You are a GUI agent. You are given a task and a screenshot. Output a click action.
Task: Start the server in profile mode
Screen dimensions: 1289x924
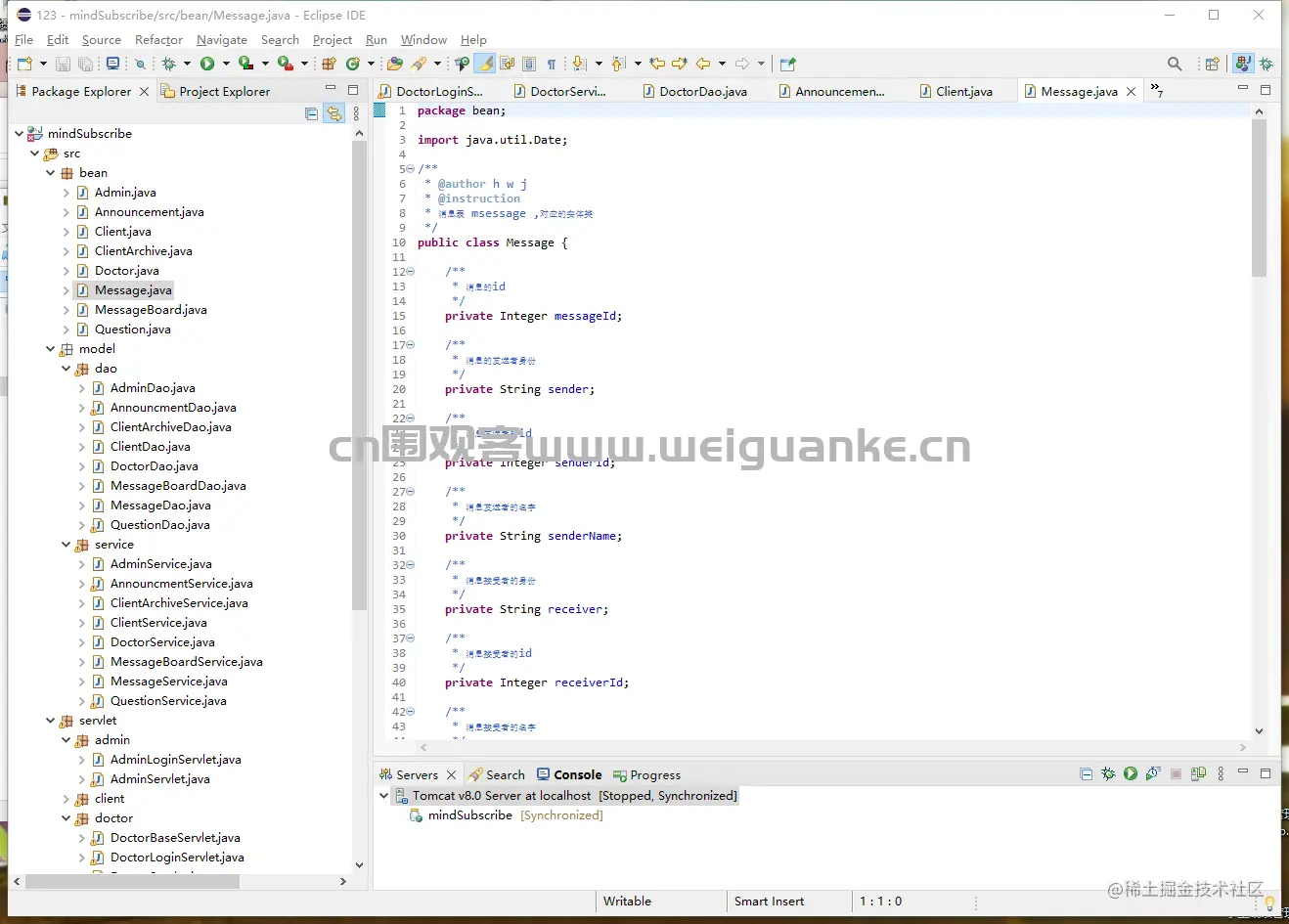click(1153, 773)
